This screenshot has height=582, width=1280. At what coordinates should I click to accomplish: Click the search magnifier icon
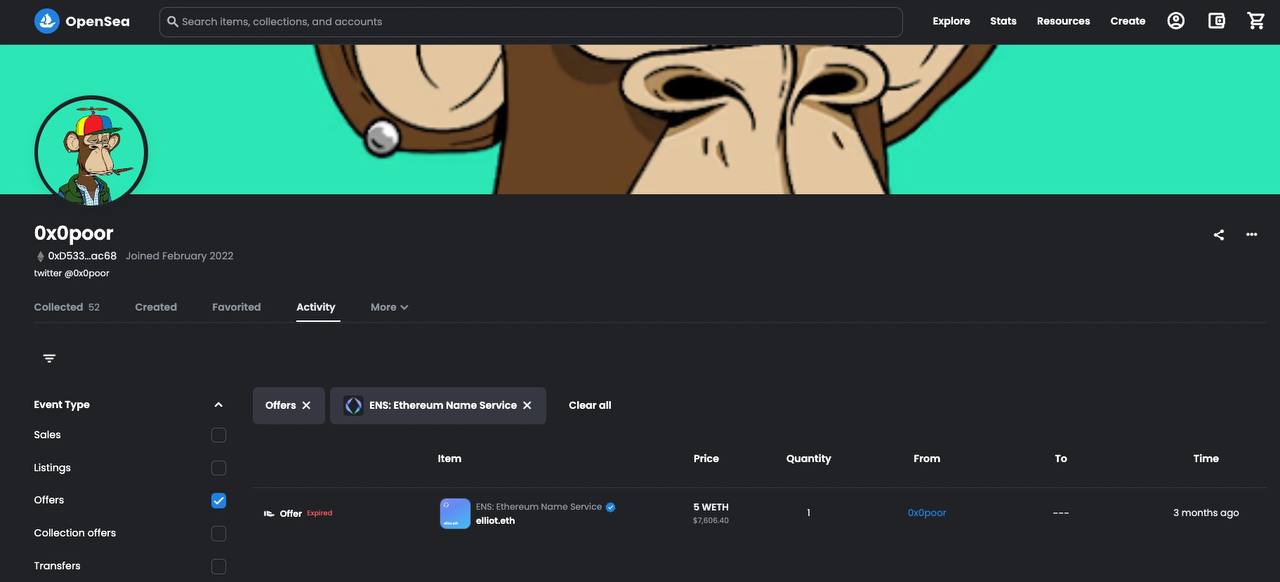tap(173, 21)
